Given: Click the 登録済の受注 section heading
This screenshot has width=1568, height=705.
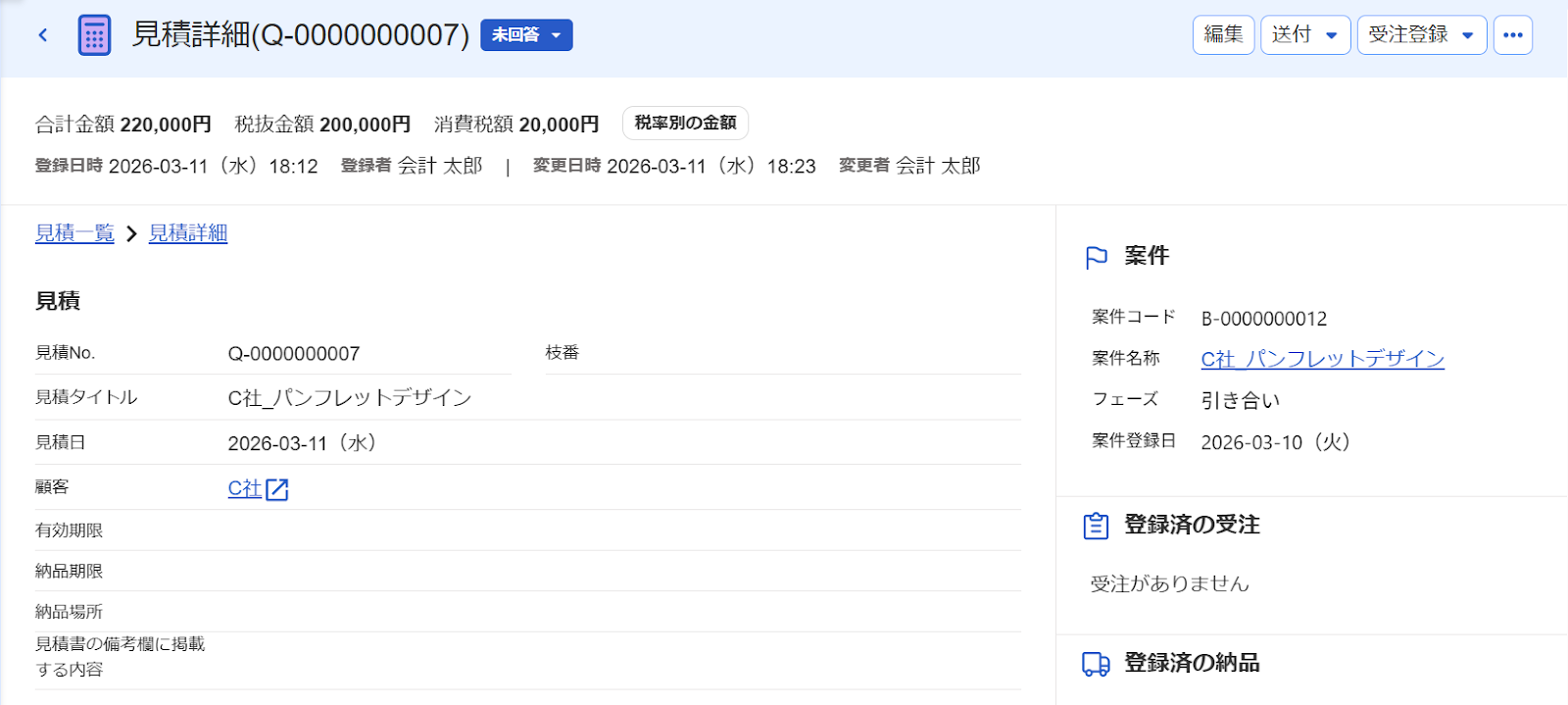Looking at the screenshot, I should 1192,526.
